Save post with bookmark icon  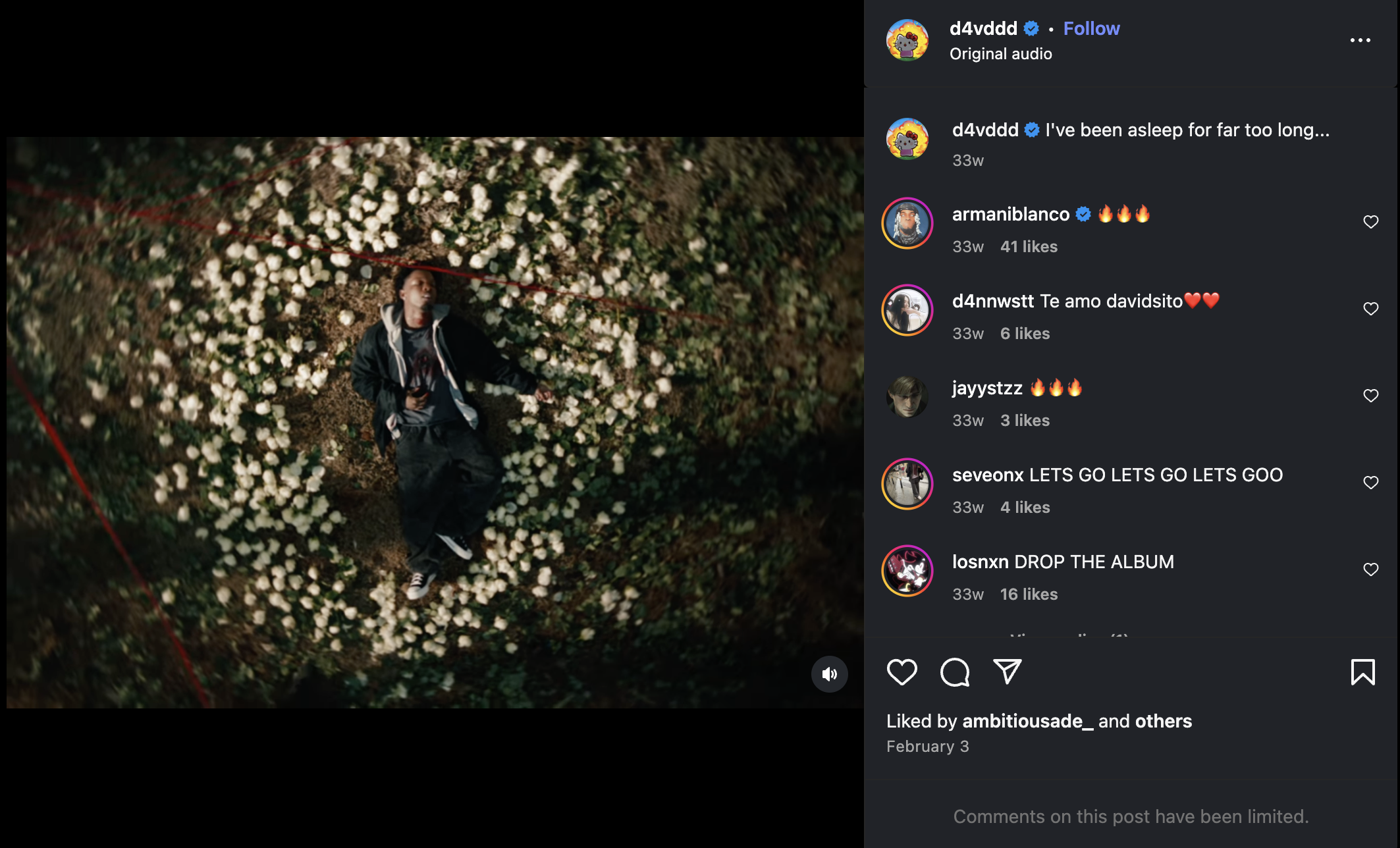pos(1362,672)
